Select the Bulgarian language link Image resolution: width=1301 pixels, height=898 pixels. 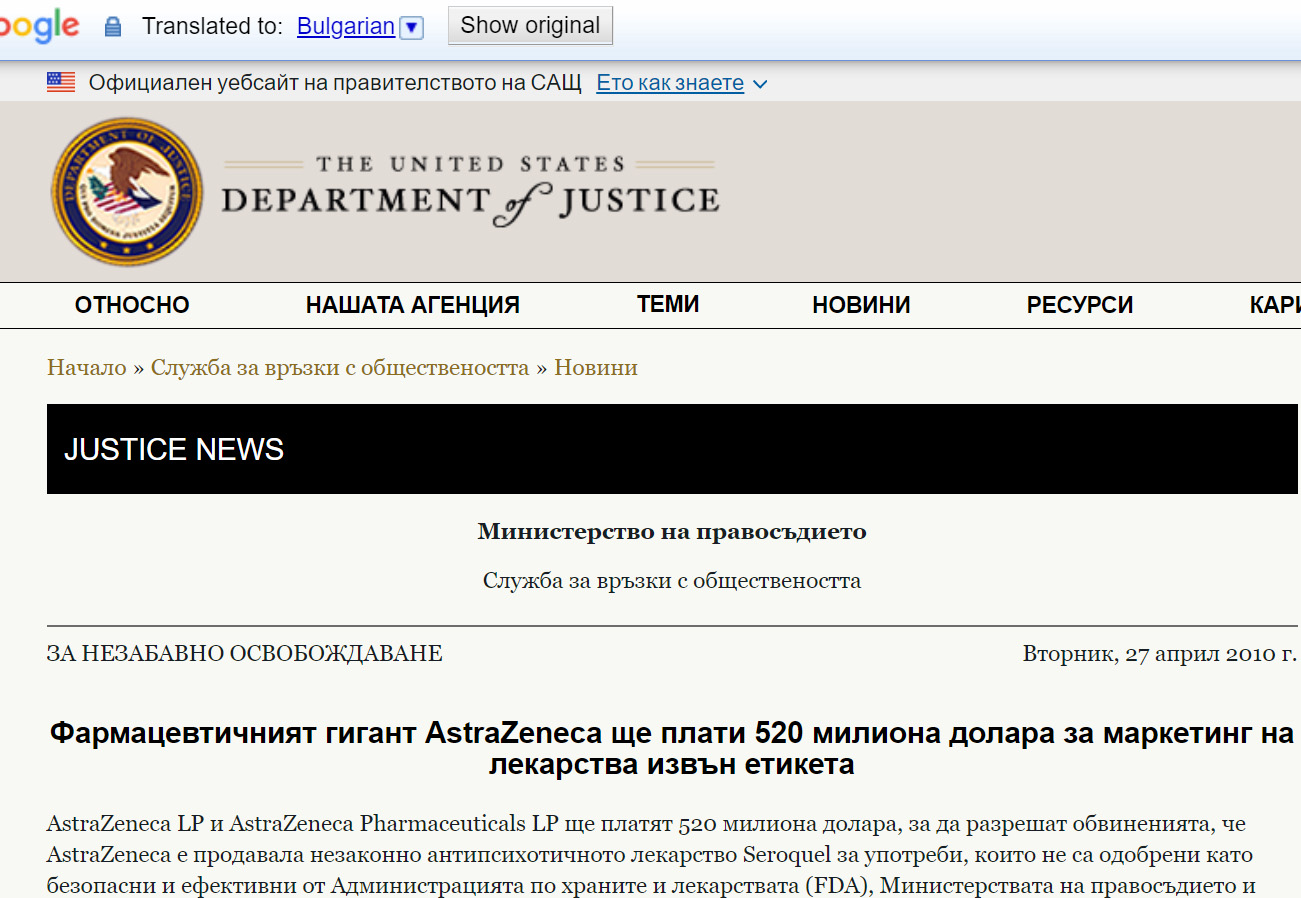(346, 26)
